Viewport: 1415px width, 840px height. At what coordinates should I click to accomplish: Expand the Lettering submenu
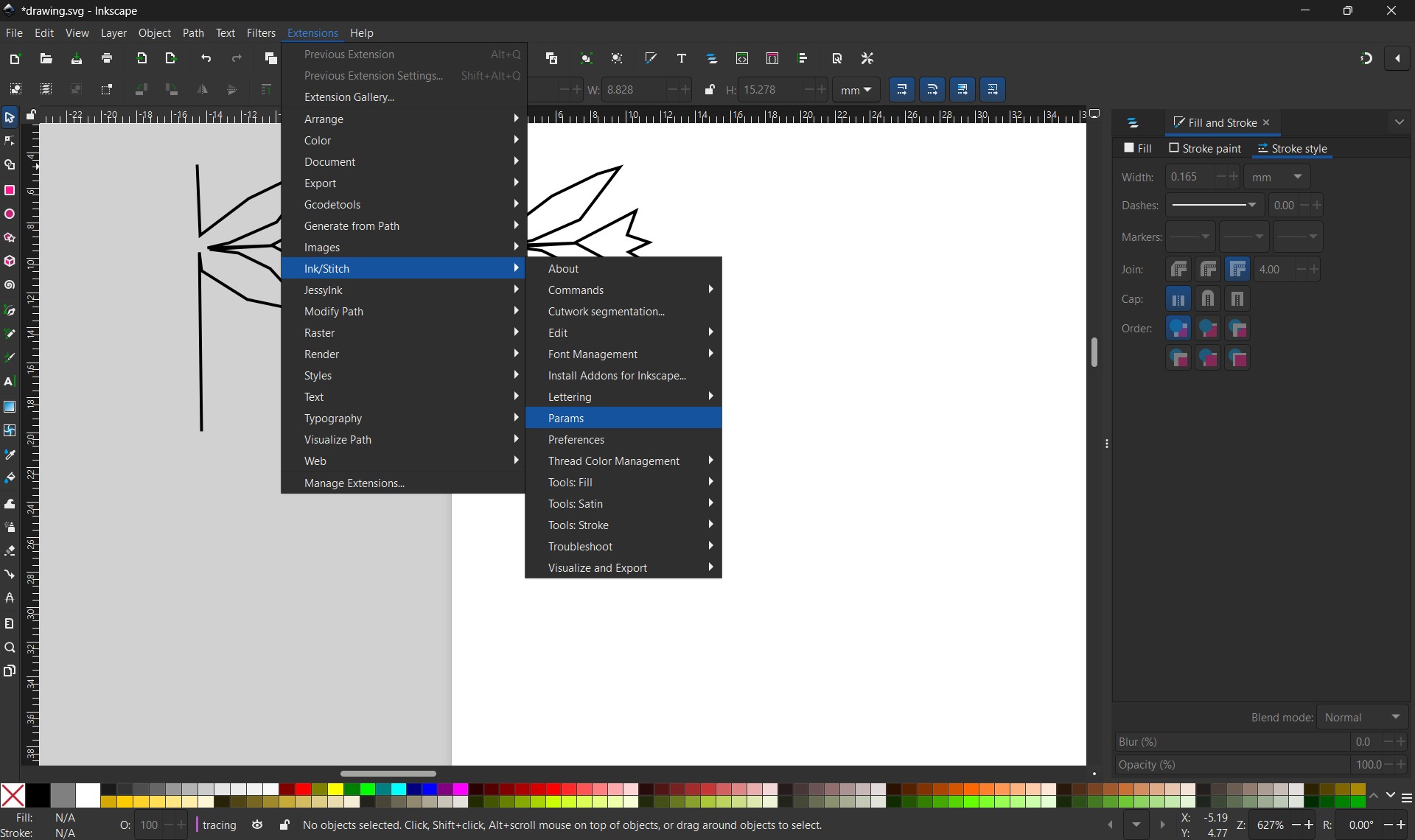(623, 397)
